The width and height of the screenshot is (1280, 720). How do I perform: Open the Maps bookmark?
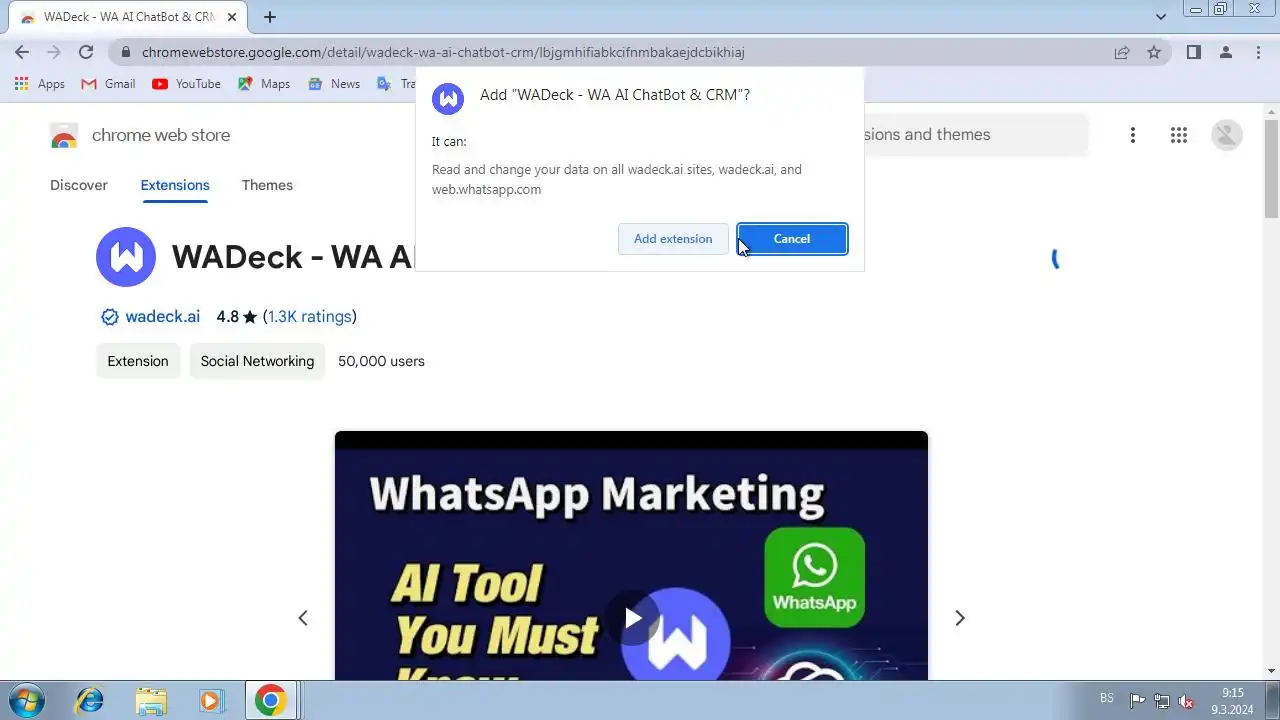(264, 84)
